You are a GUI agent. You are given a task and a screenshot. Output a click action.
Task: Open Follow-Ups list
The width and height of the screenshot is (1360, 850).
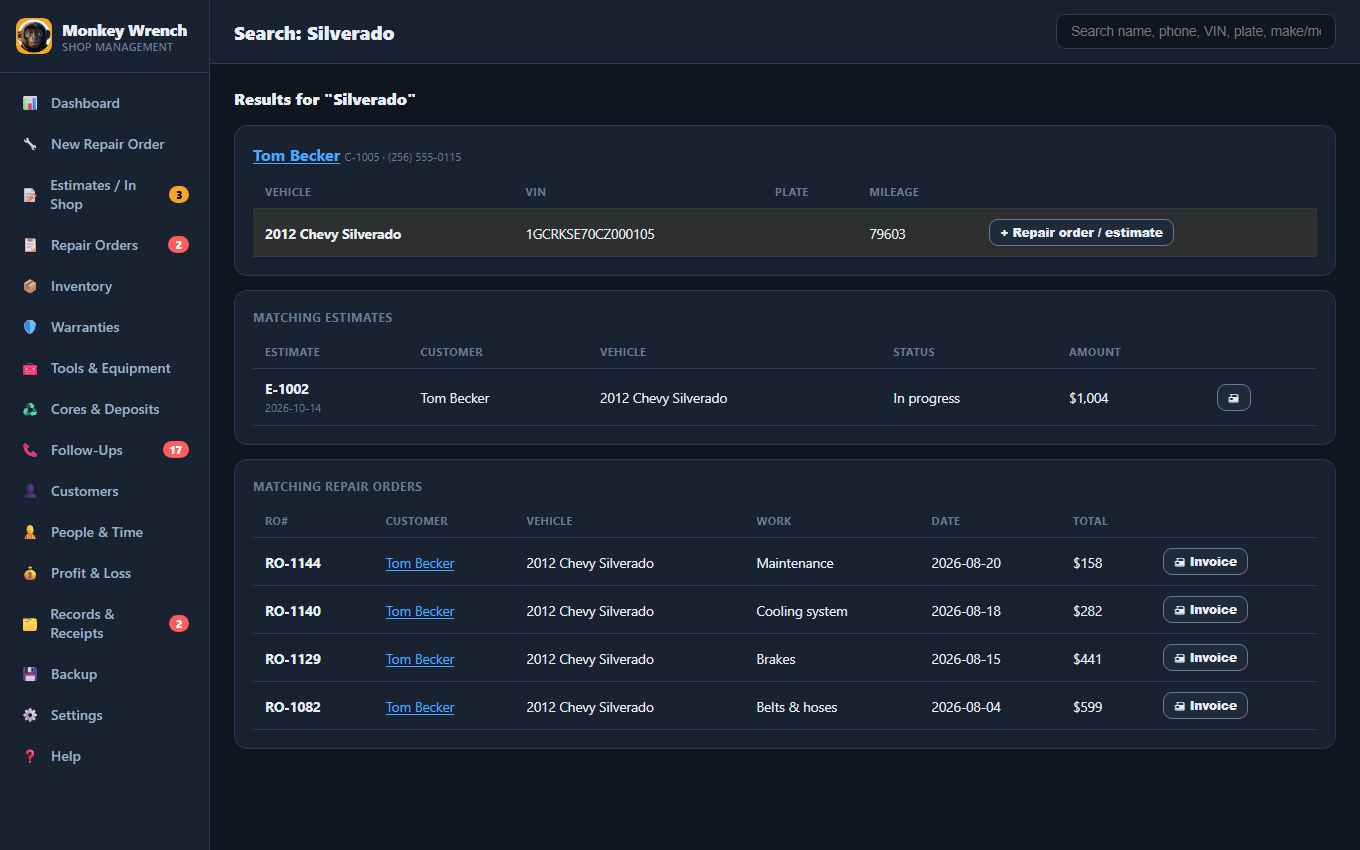pos(104,450)
